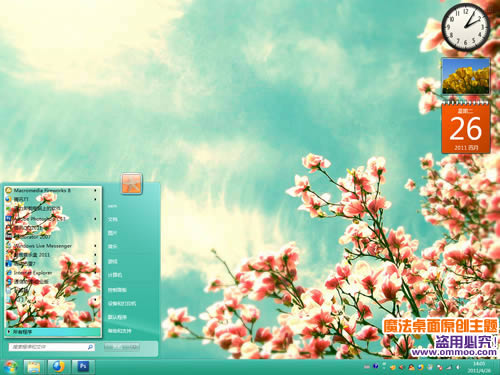Switch to Photoshop taskbar button
This screenshot has height=375, width=500.
point(83,367)
